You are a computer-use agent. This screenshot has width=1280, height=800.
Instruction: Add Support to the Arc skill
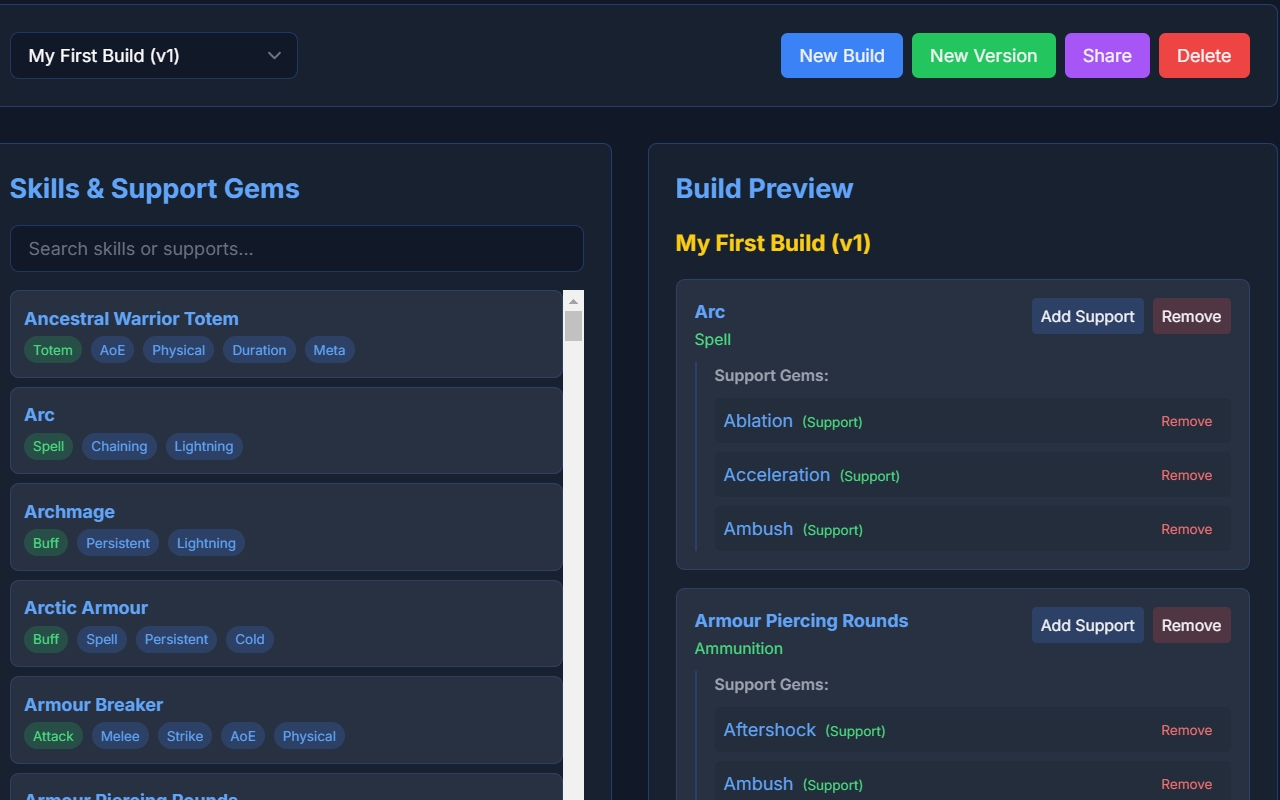point(1088,316)
